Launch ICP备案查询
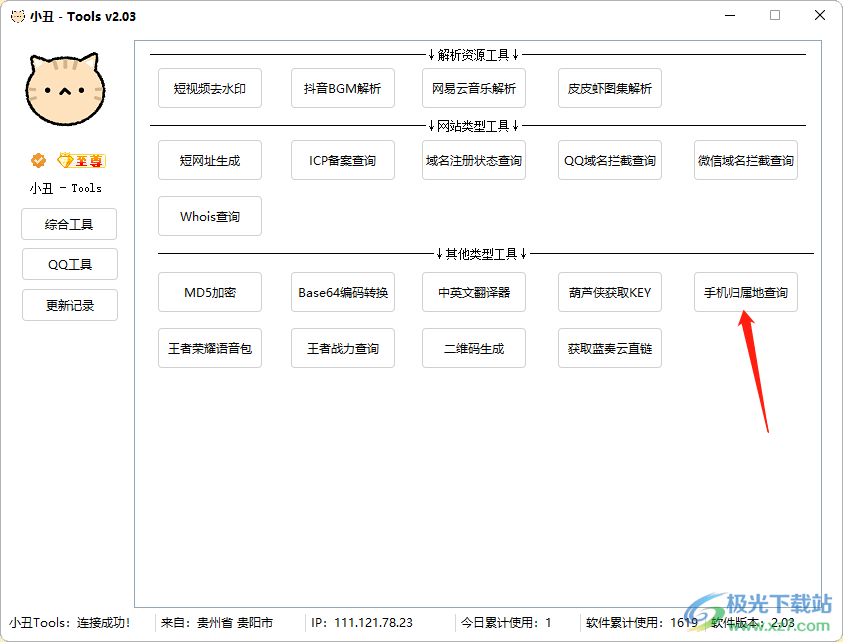This screenshot has width=843, height=642. click(342, 160)
